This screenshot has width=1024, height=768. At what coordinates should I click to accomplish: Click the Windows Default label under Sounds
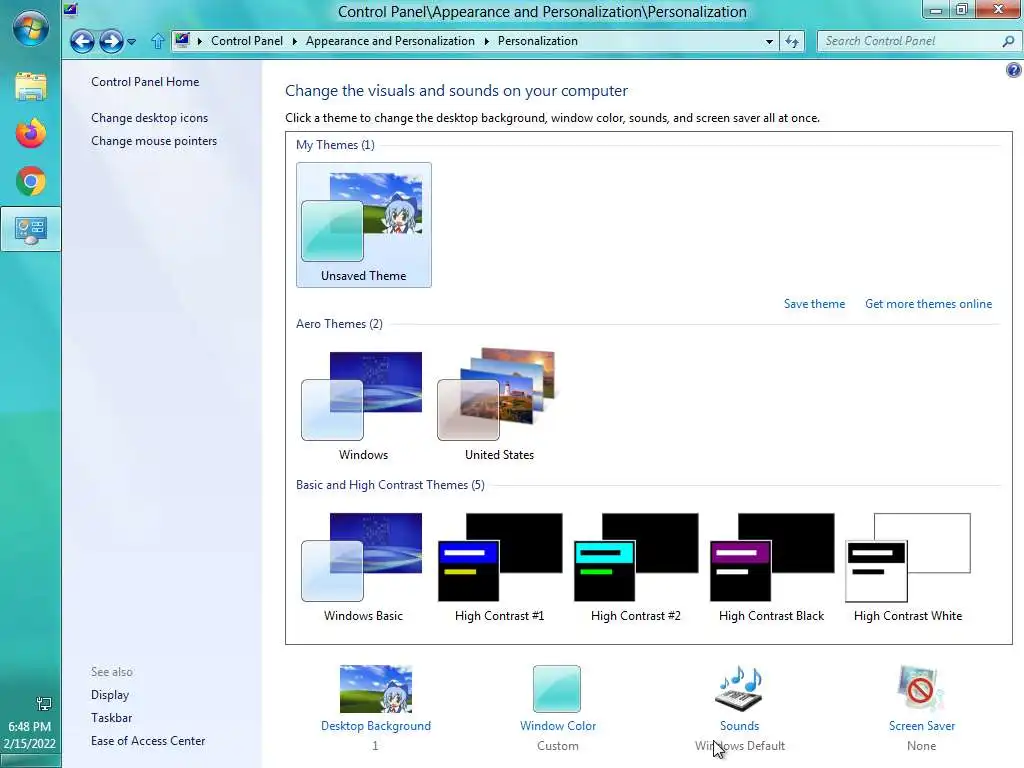point(739,746)
